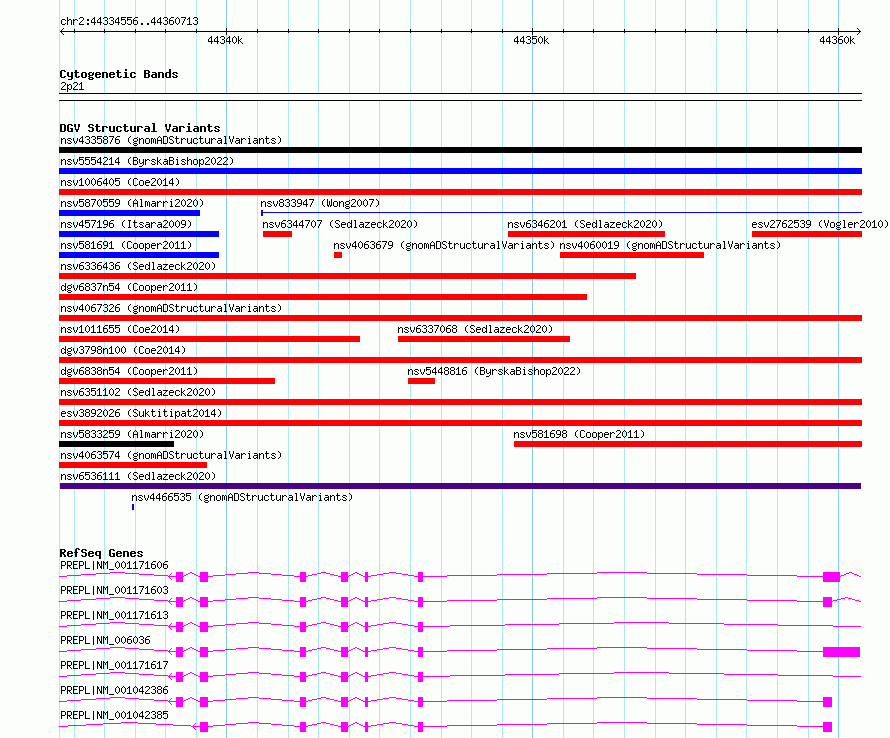Click the purple nsv6536111 variant bar
This screenshot has width=890, height=738.
pos(460,487)
